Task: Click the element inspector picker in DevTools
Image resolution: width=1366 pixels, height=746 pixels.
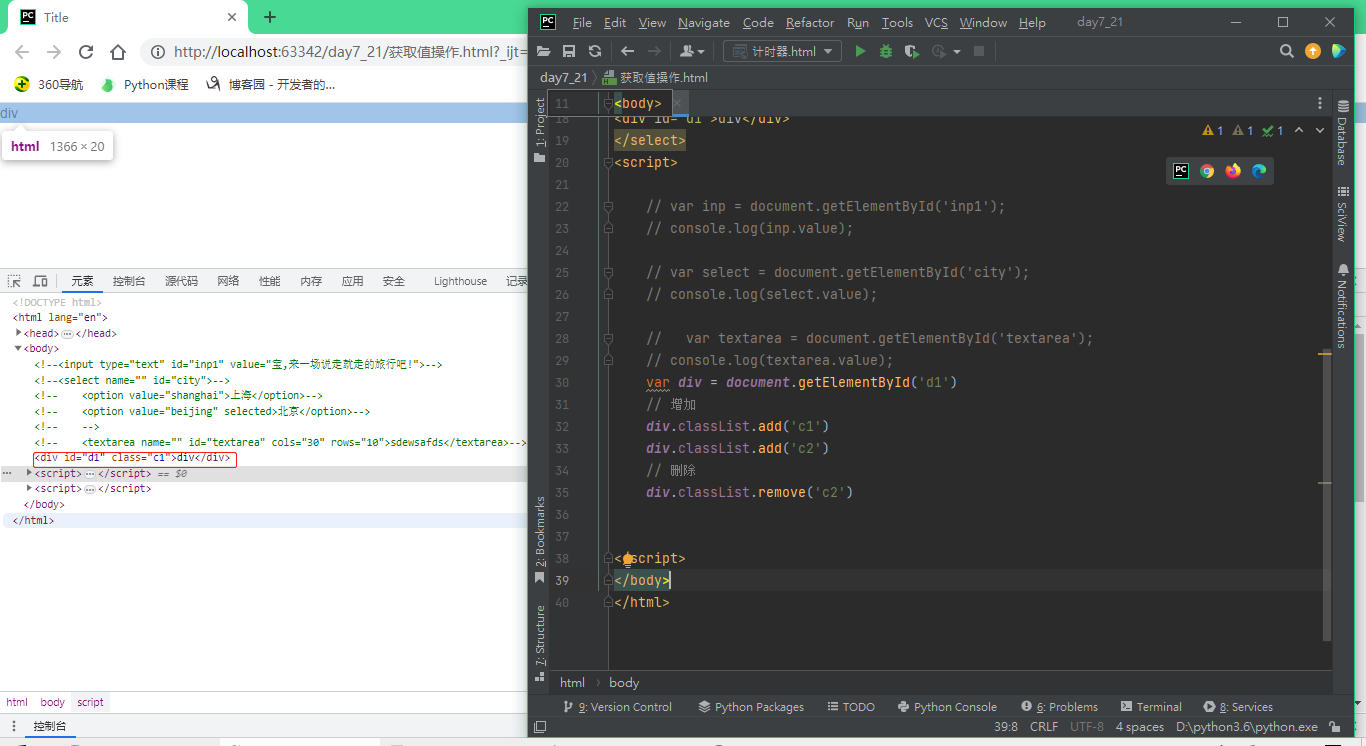Action: (x=15, y=281)
